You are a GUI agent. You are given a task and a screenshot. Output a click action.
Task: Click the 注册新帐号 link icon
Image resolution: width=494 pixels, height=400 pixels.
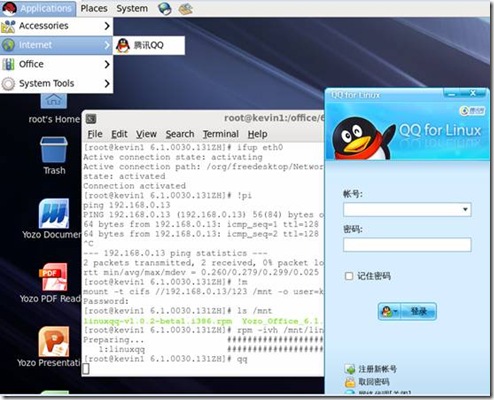[350, 369]
